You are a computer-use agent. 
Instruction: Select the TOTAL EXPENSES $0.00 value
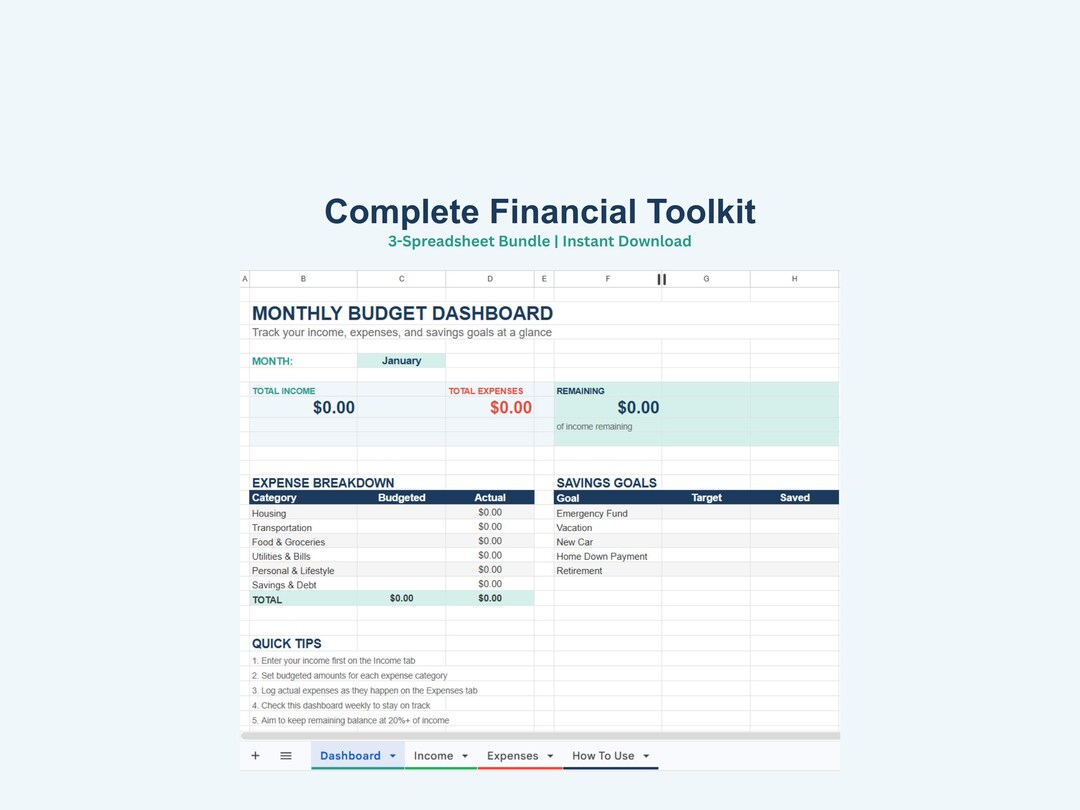511,408
